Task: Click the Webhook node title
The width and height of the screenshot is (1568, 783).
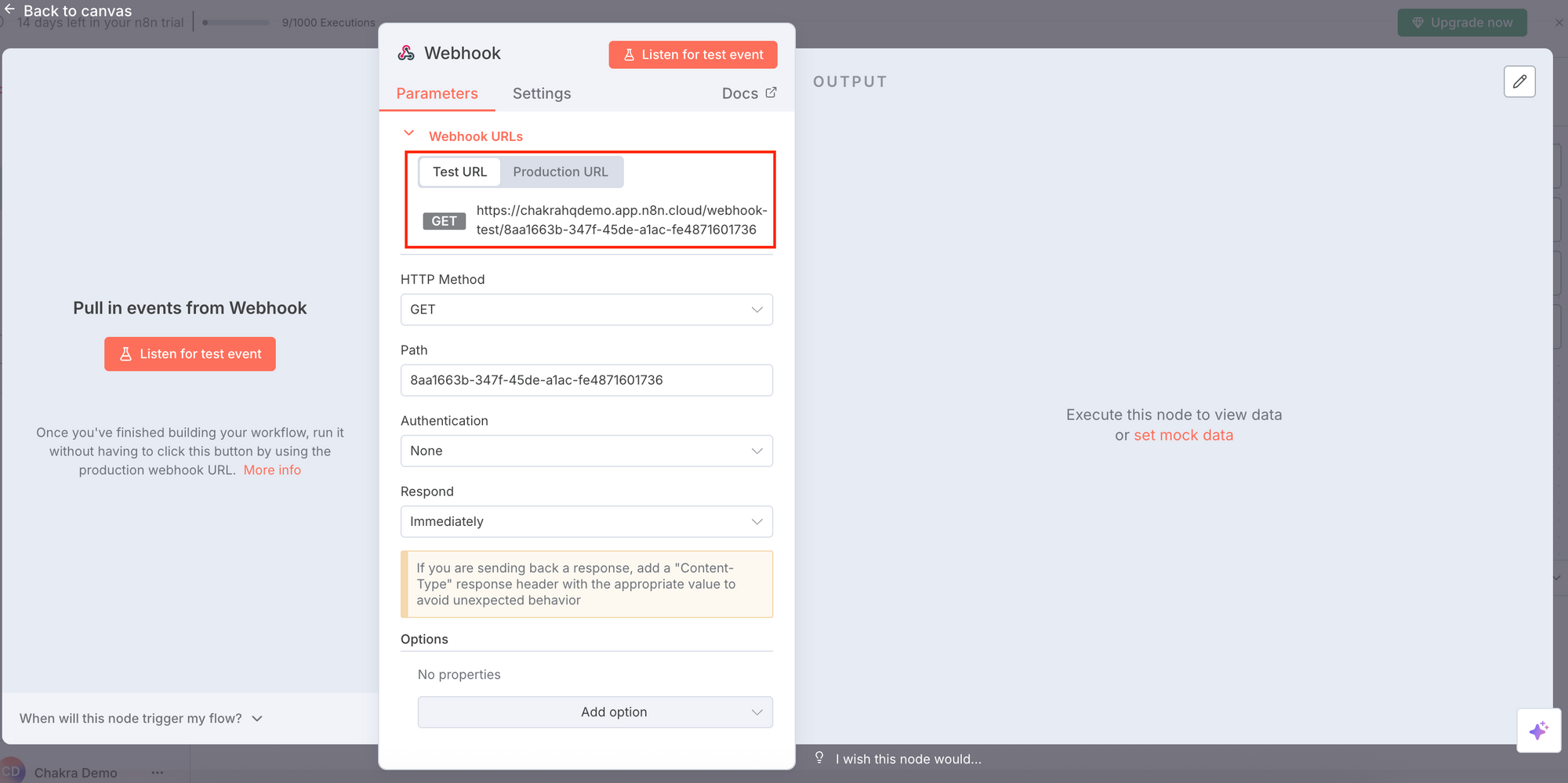Action: 463,53
